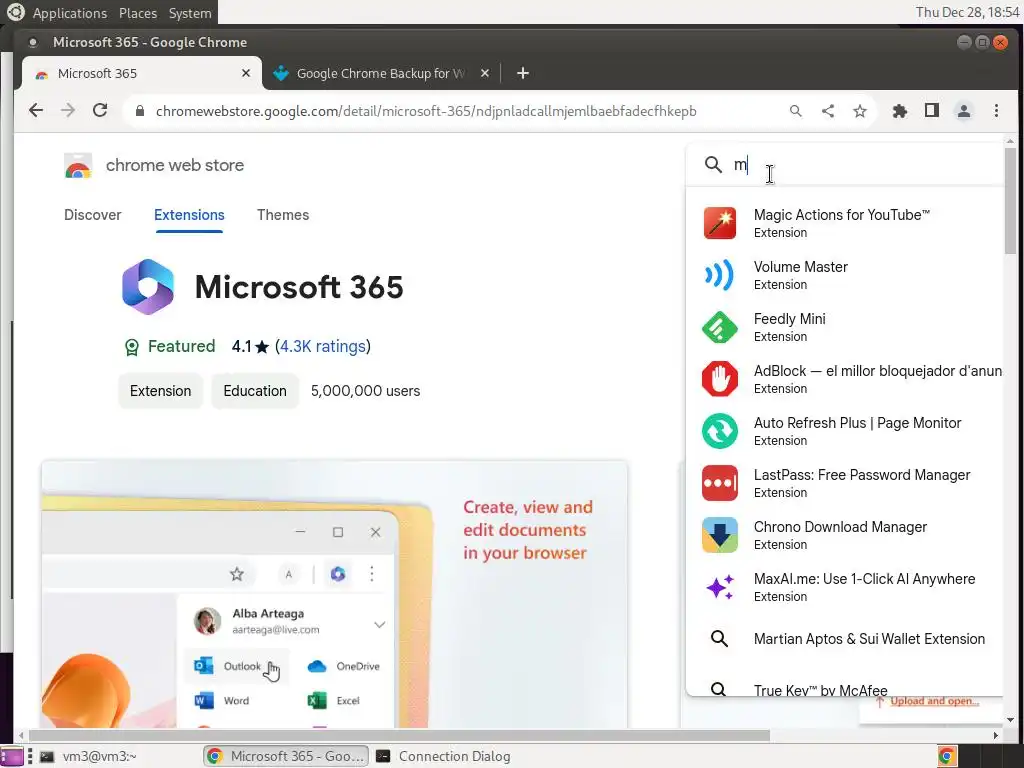Select Microsoft 365 Chrome taskbar entry
Screen dimensions: 1024x768
(x=286, y=756)
